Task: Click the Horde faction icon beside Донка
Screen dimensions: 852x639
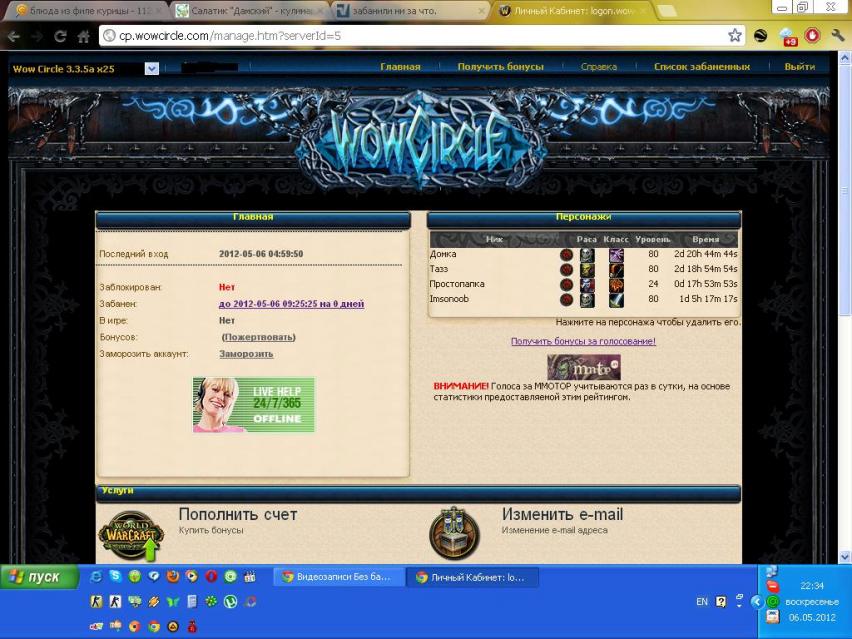Action: click(566, 255)
